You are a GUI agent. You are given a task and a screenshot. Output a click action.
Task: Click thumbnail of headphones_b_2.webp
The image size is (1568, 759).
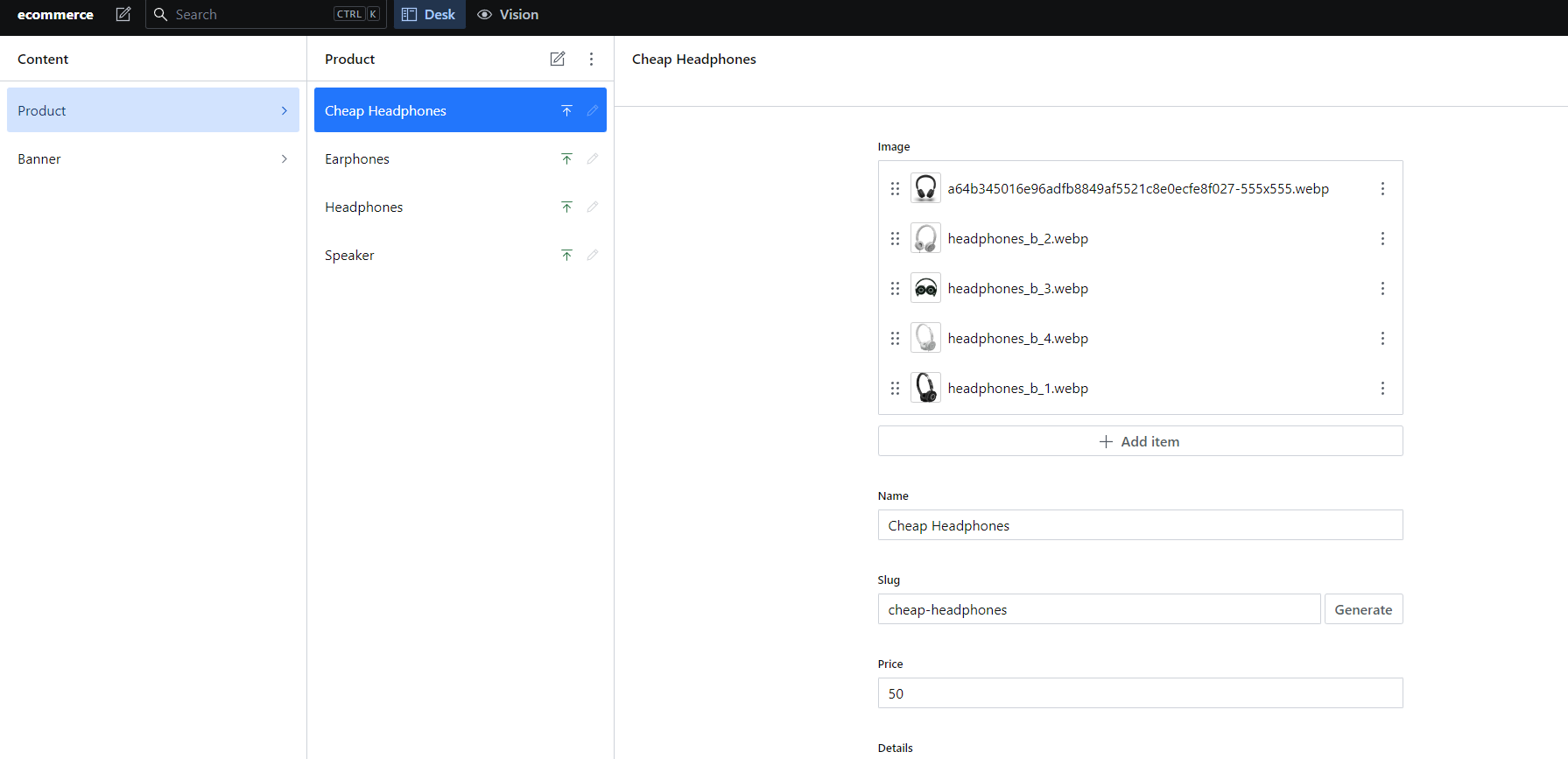point(925,238)
